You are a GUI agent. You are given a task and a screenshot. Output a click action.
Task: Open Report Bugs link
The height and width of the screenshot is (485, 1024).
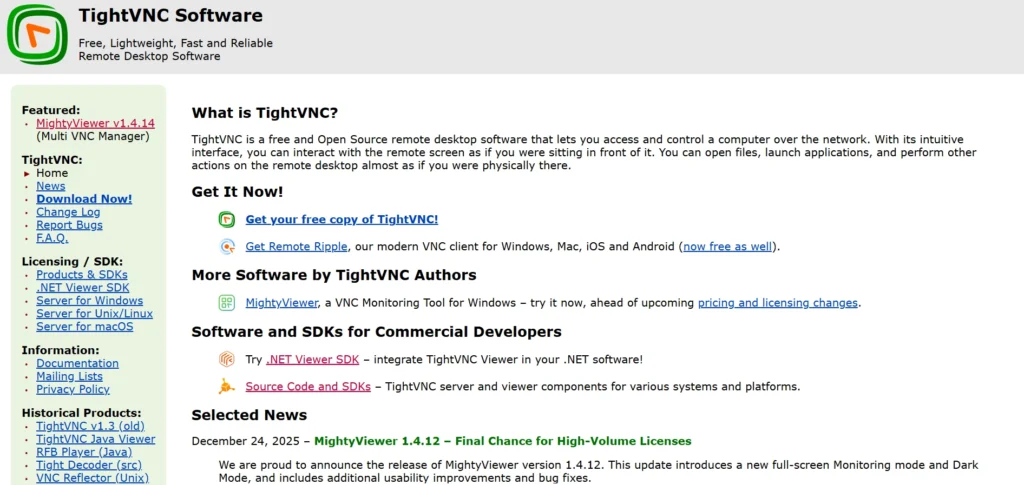pos(69,225)
